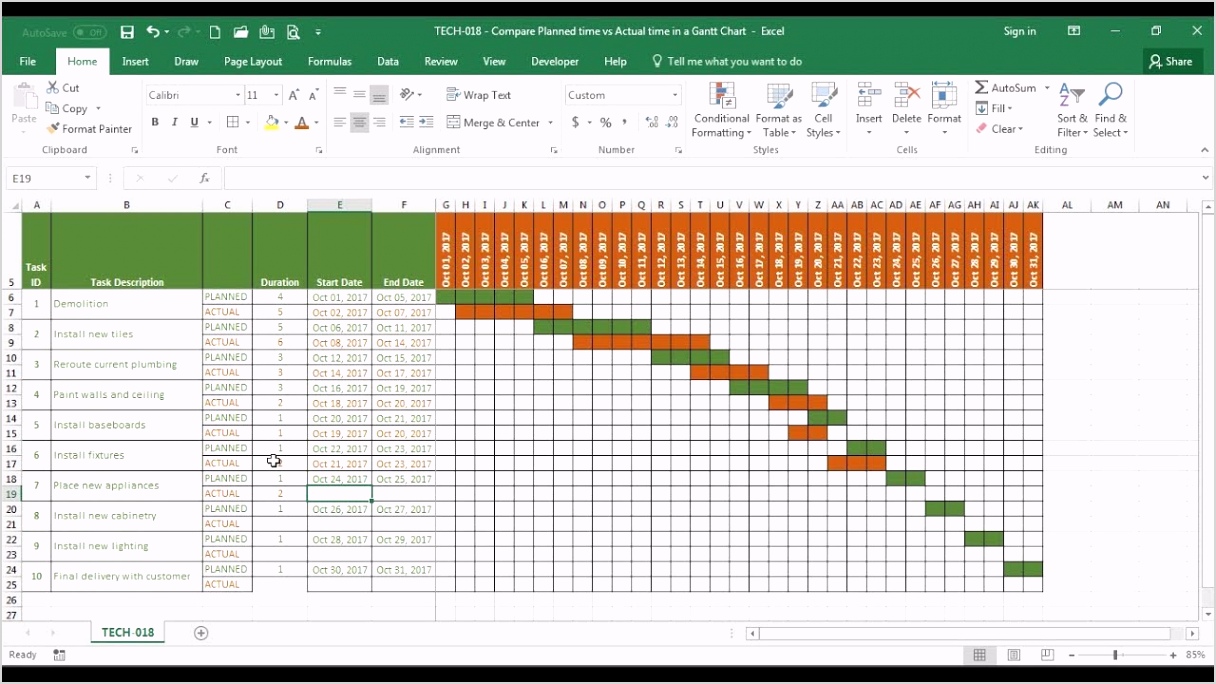Click the Percent Style icon
This screenshot has height=684, width=1216.
tap(605, 122)
